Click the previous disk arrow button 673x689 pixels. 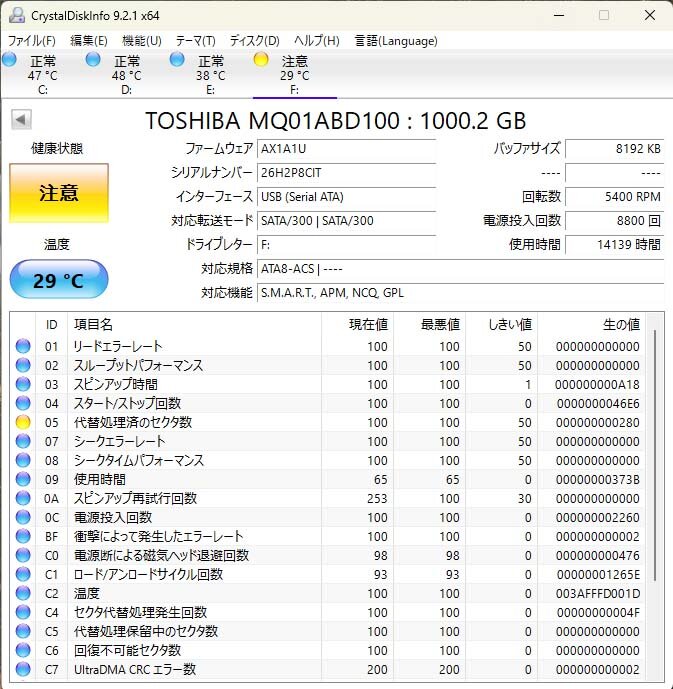tap(21, 120)
